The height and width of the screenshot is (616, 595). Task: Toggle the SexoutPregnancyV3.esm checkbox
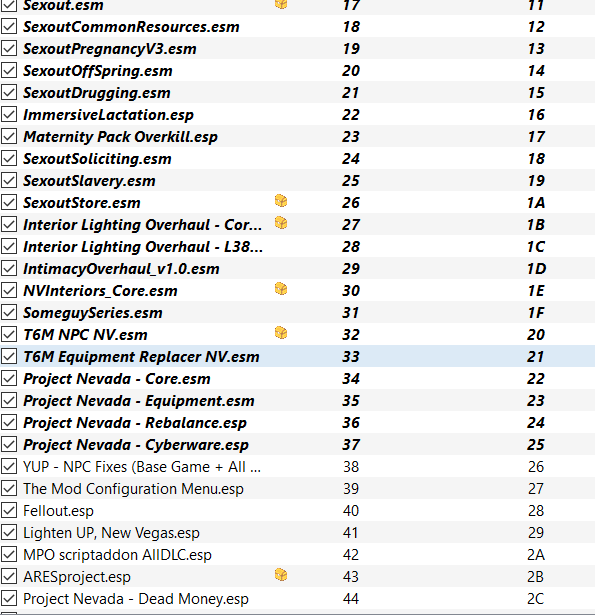[9, 48]
